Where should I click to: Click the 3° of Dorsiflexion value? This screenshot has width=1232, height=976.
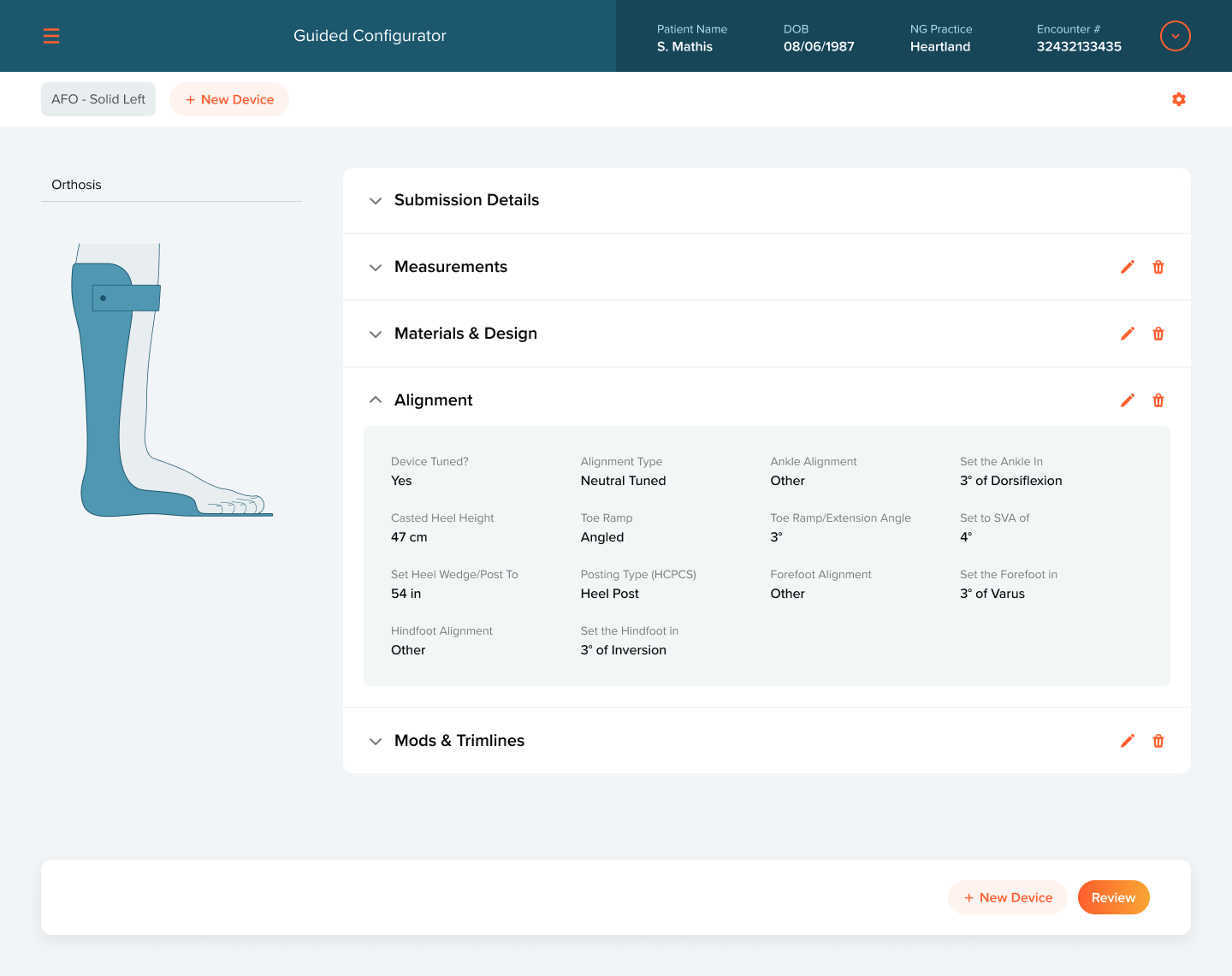1011,481
